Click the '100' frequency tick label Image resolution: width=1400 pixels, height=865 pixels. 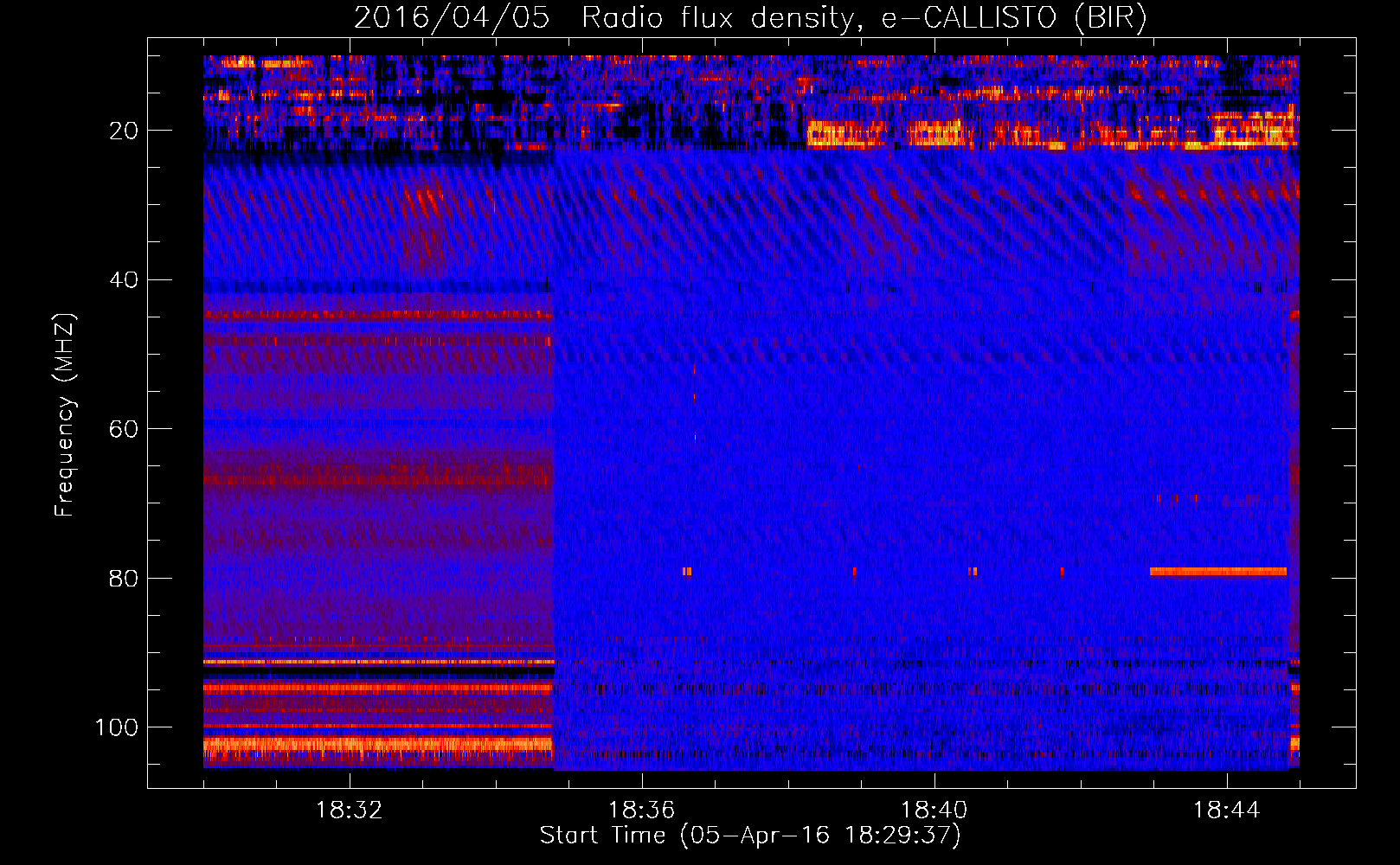[x=116, y=727]
